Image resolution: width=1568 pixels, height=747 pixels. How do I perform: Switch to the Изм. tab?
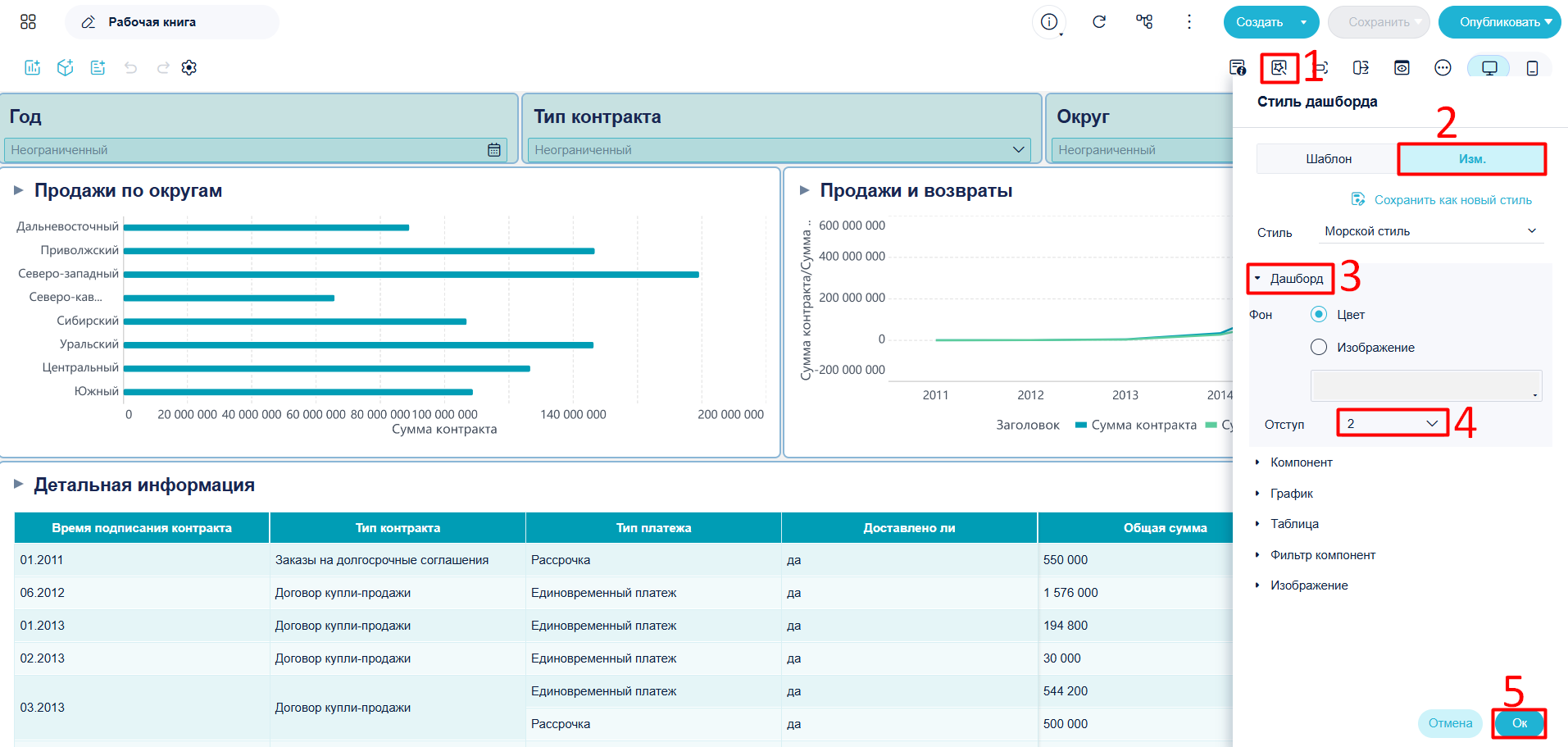1472,159
